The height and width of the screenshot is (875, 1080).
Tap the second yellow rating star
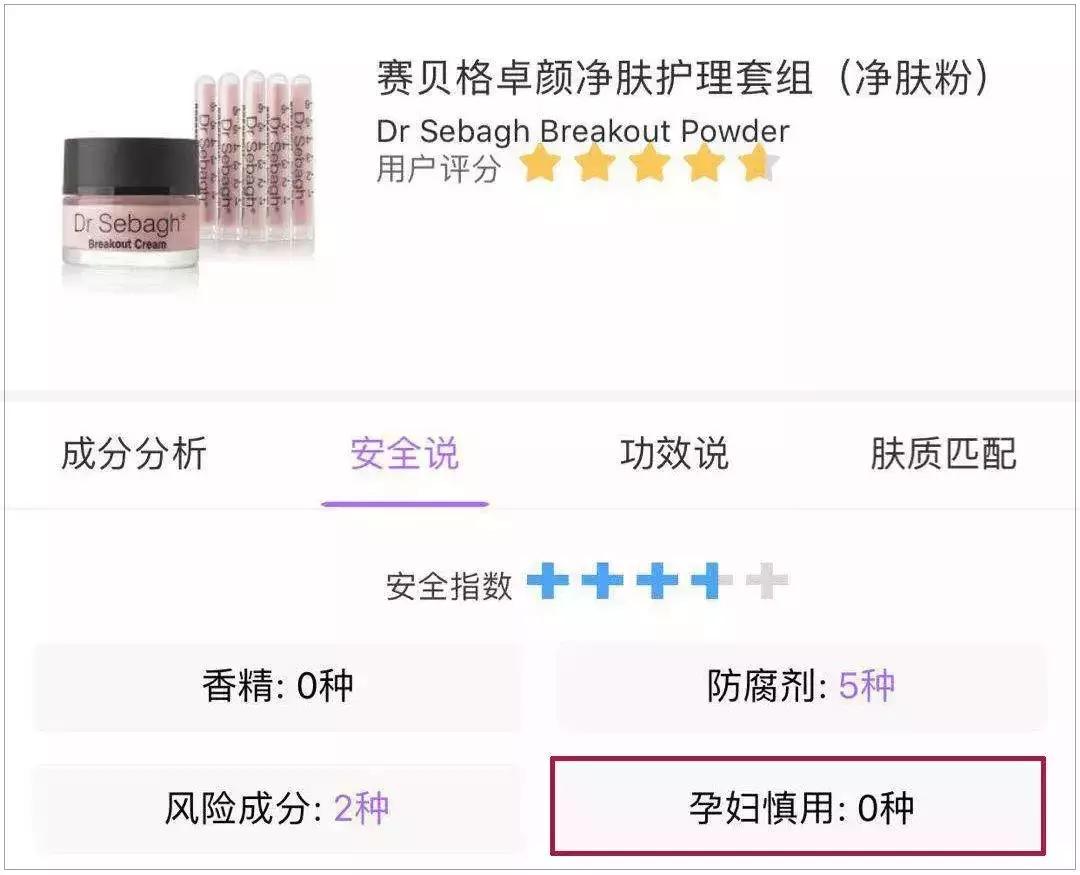pyautogui.click(x=595, y=165)
